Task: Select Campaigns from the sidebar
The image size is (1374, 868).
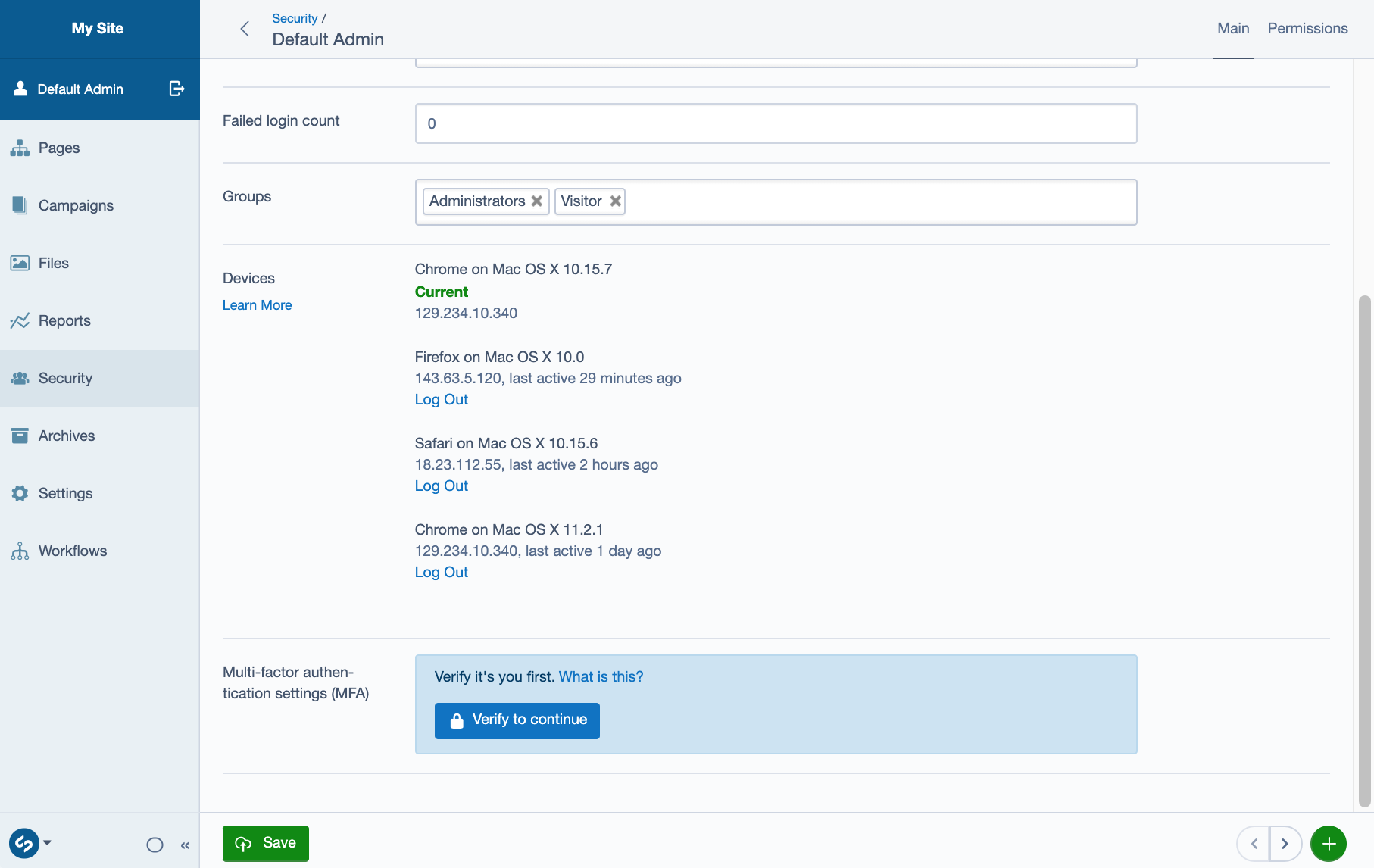Action: click(x=76, y=205)
